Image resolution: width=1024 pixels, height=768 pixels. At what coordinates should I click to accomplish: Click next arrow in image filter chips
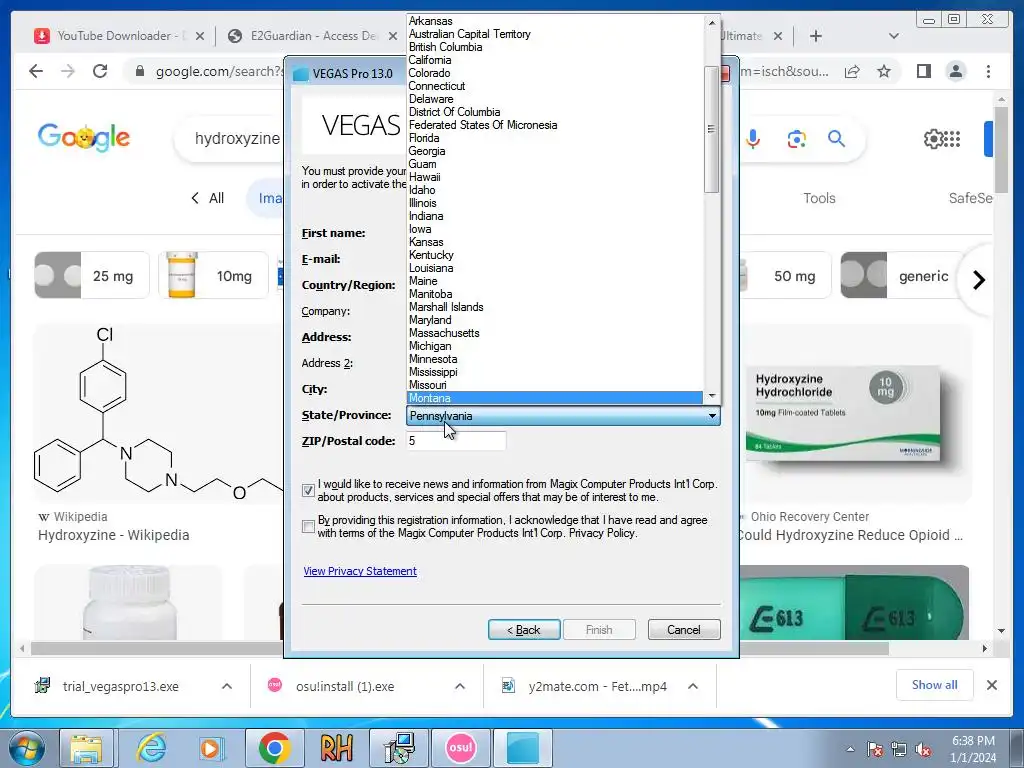click(x=978, y=280)
